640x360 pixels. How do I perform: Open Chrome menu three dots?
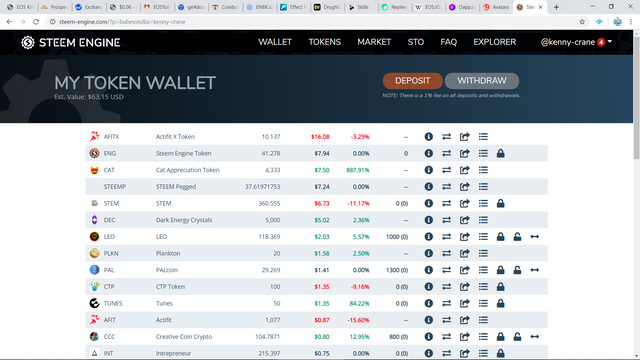pos(631,22)
